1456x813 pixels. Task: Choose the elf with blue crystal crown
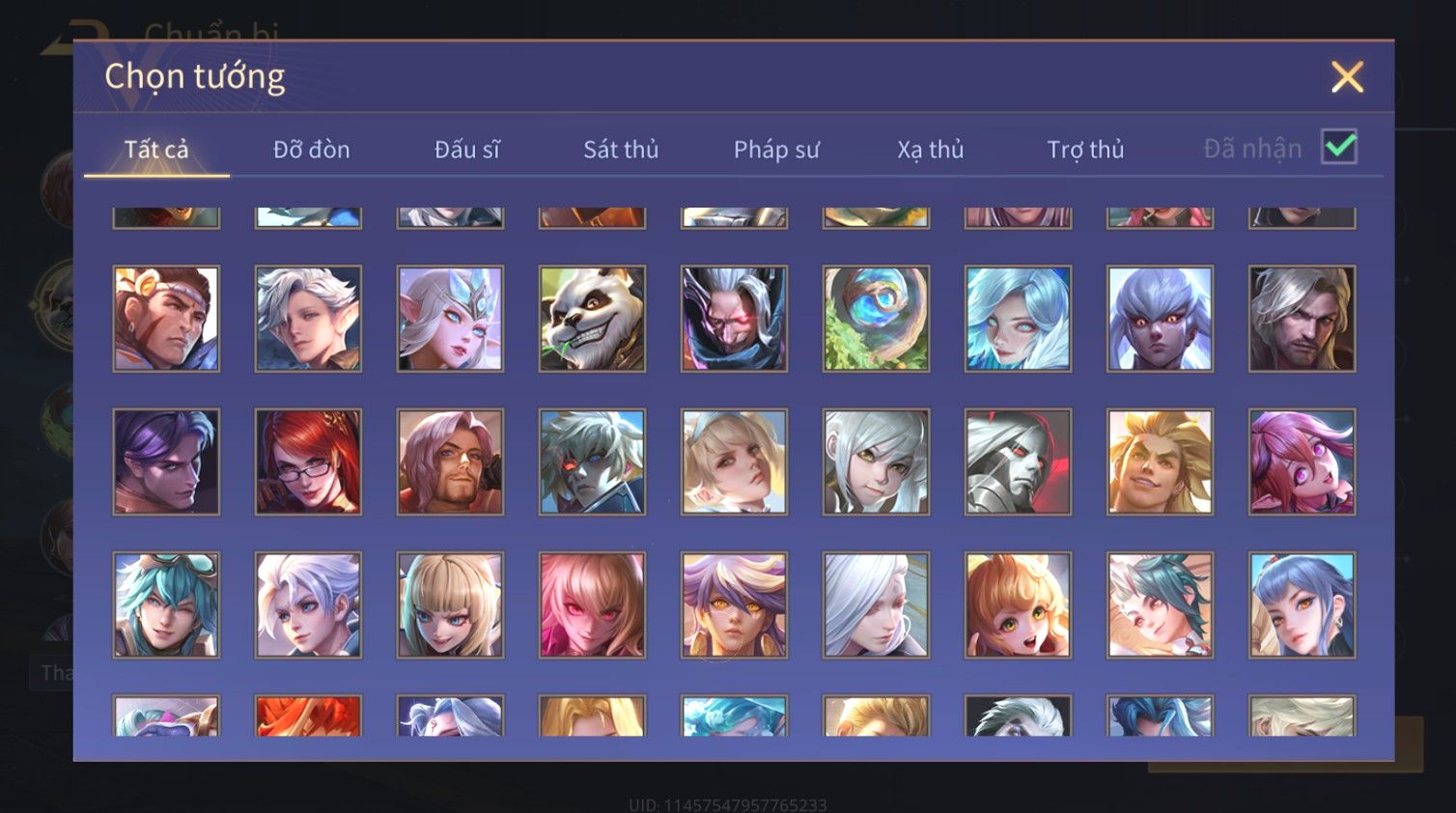point(450,319)
